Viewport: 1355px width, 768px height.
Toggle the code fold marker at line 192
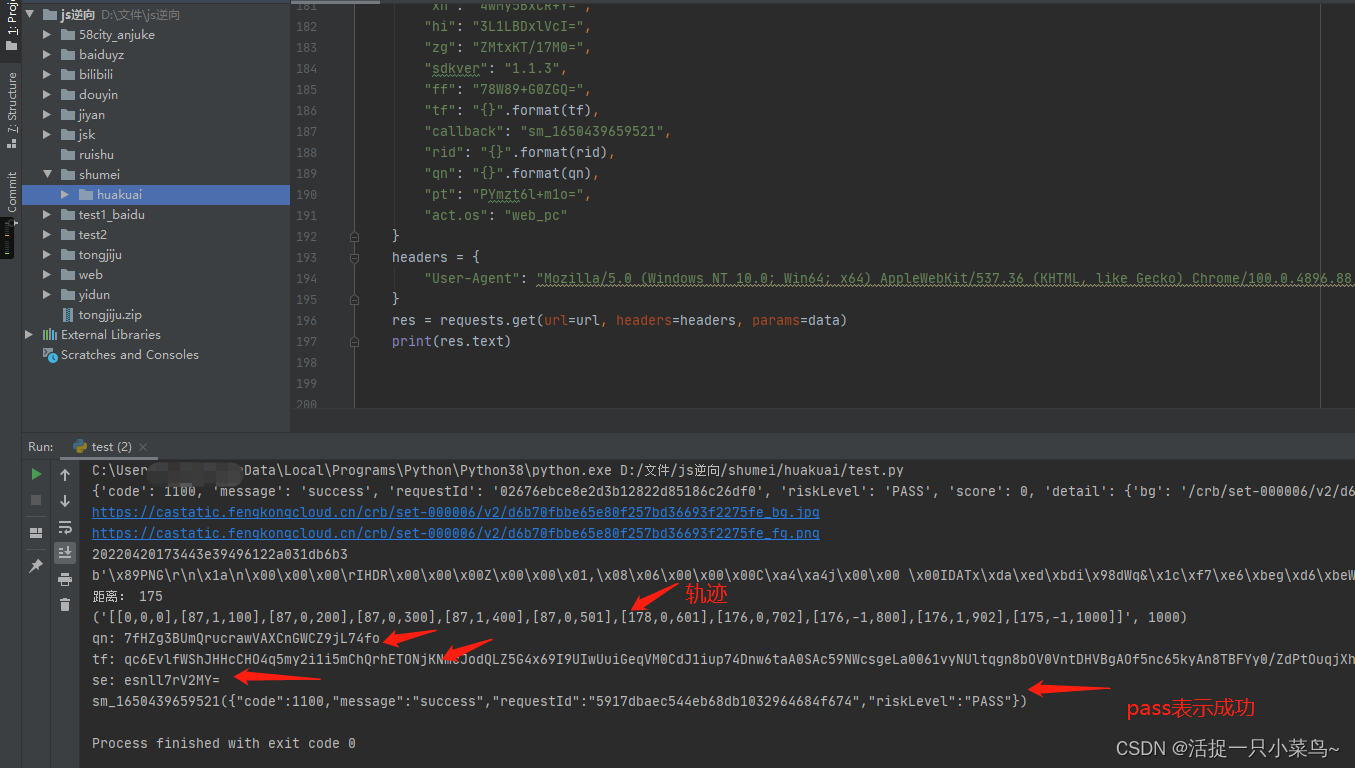coord(354,236)
